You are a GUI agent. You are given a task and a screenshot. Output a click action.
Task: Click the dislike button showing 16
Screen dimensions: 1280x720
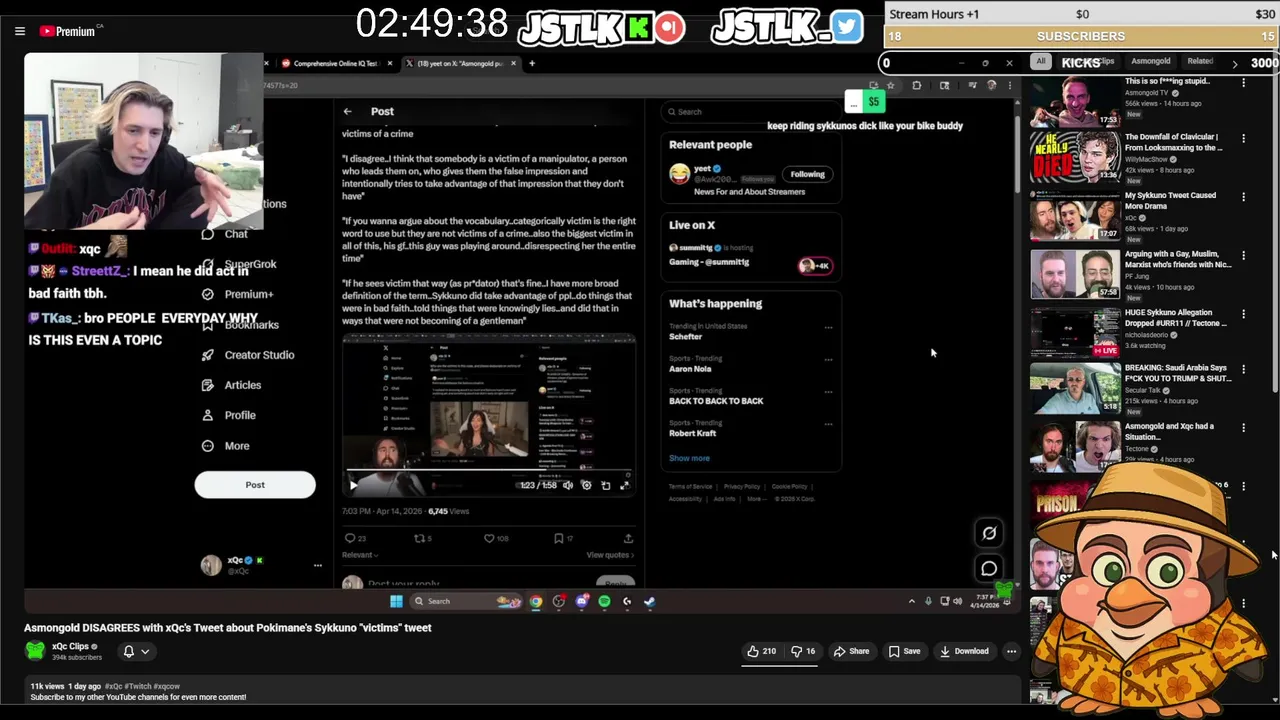tap(803, 651)
